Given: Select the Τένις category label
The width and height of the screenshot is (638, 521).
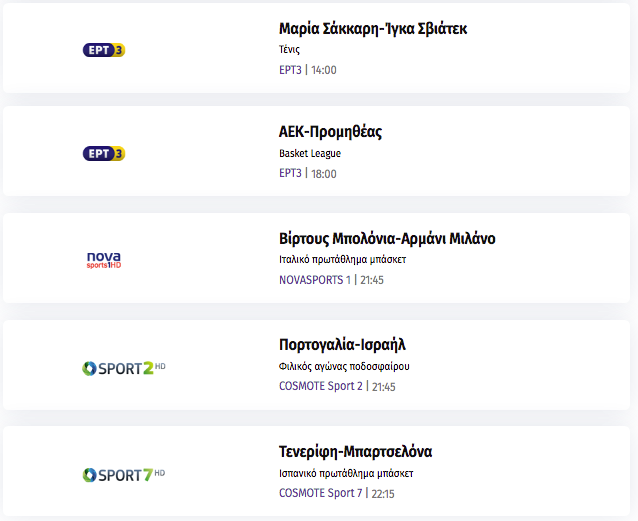Looking at the screenshot, I should click(x=289, y=50).
